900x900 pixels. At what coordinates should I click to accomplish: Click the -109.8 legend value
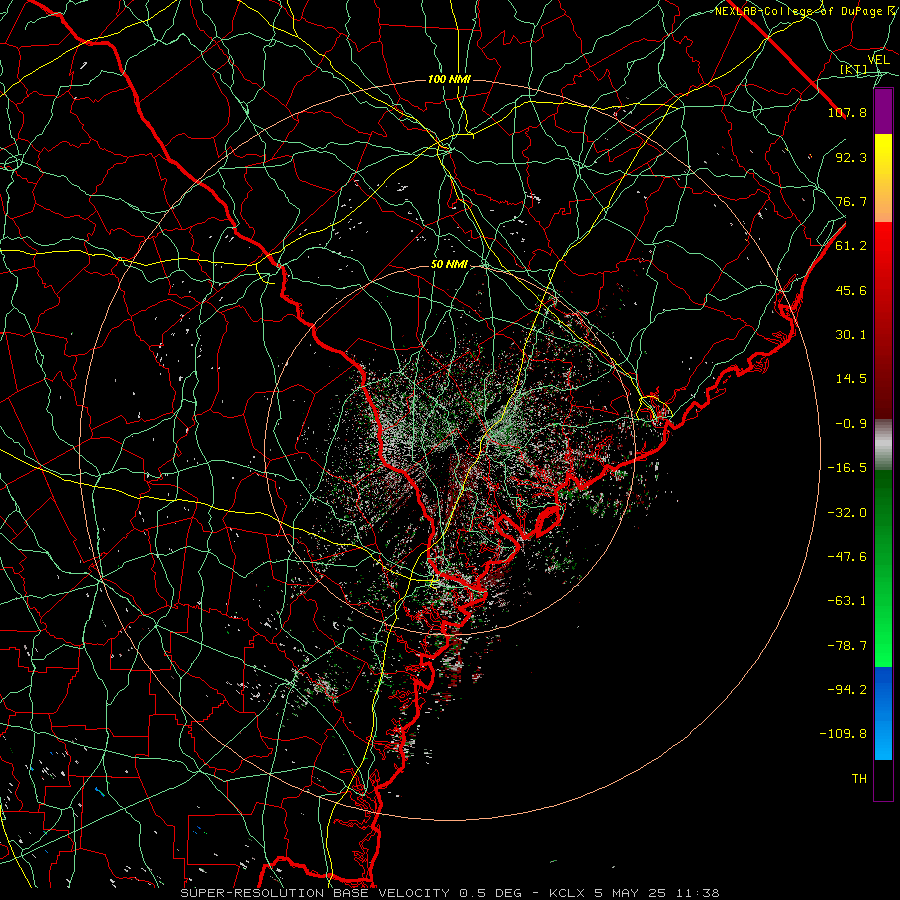843,734
